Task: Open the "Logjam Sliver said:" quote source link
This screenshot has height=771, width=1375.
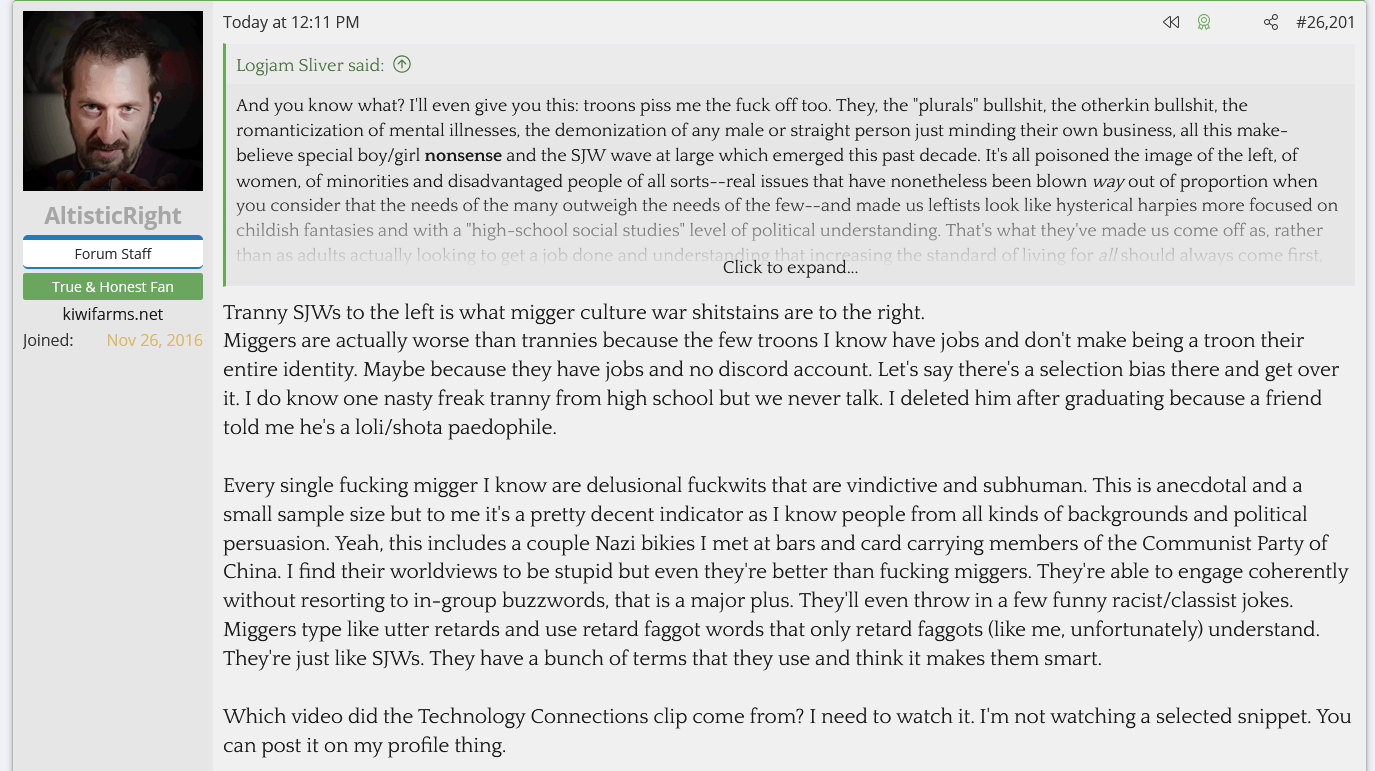Action: [x=309, y=65]
